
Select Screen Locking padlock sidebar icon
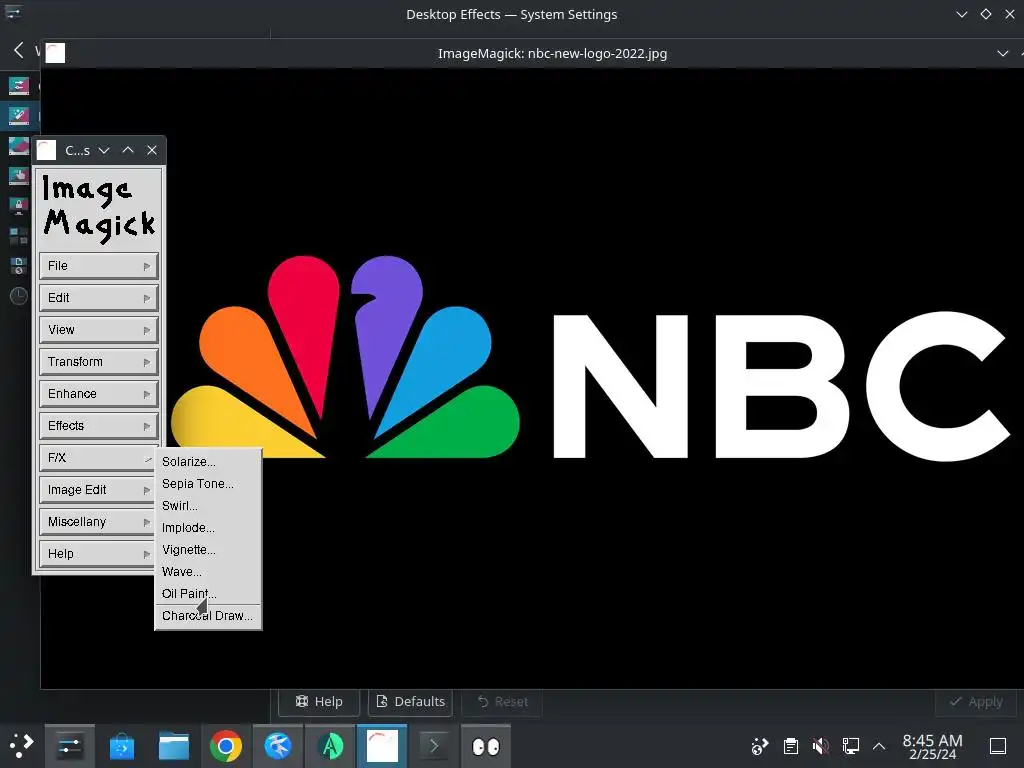[18, 206]
